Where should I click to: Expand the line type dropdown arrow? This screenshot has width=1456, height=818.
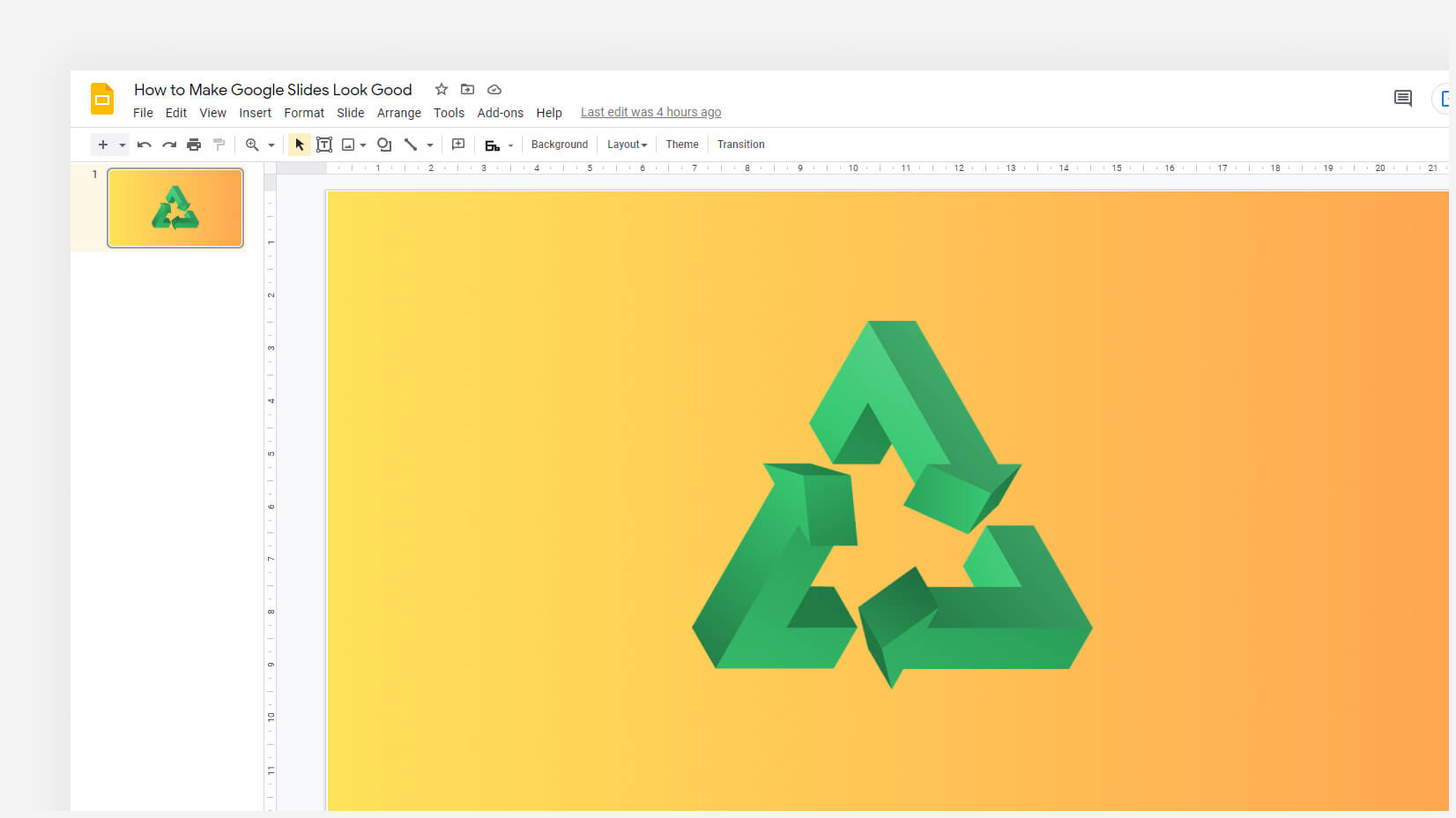tap(430, 145)
